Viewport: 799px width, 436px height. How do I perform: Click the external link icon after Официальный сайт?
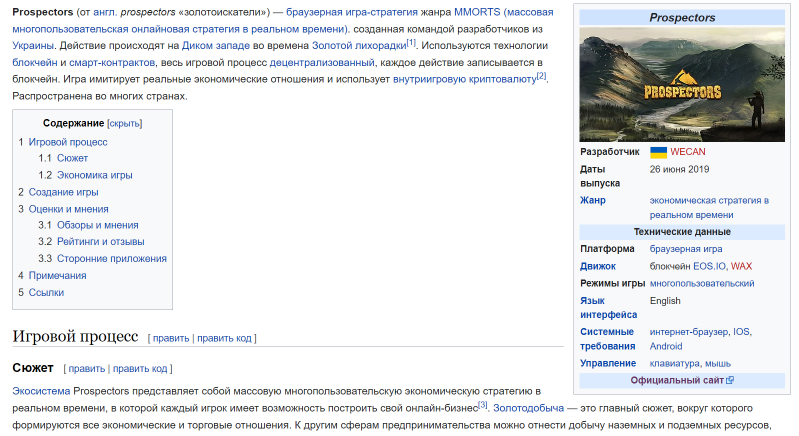[730, 381]
